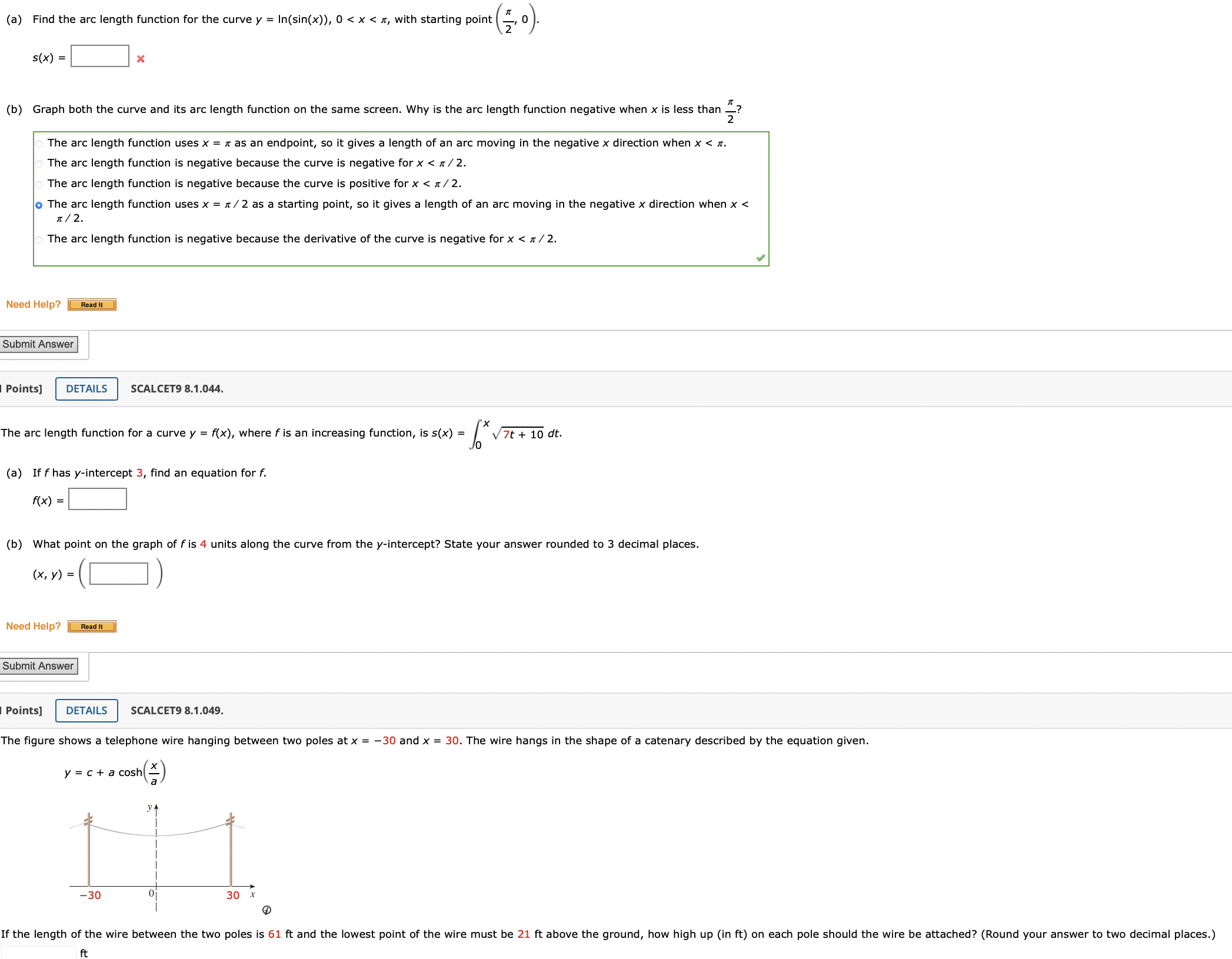Select option about curve negative for x < π/2

[38, 163]
